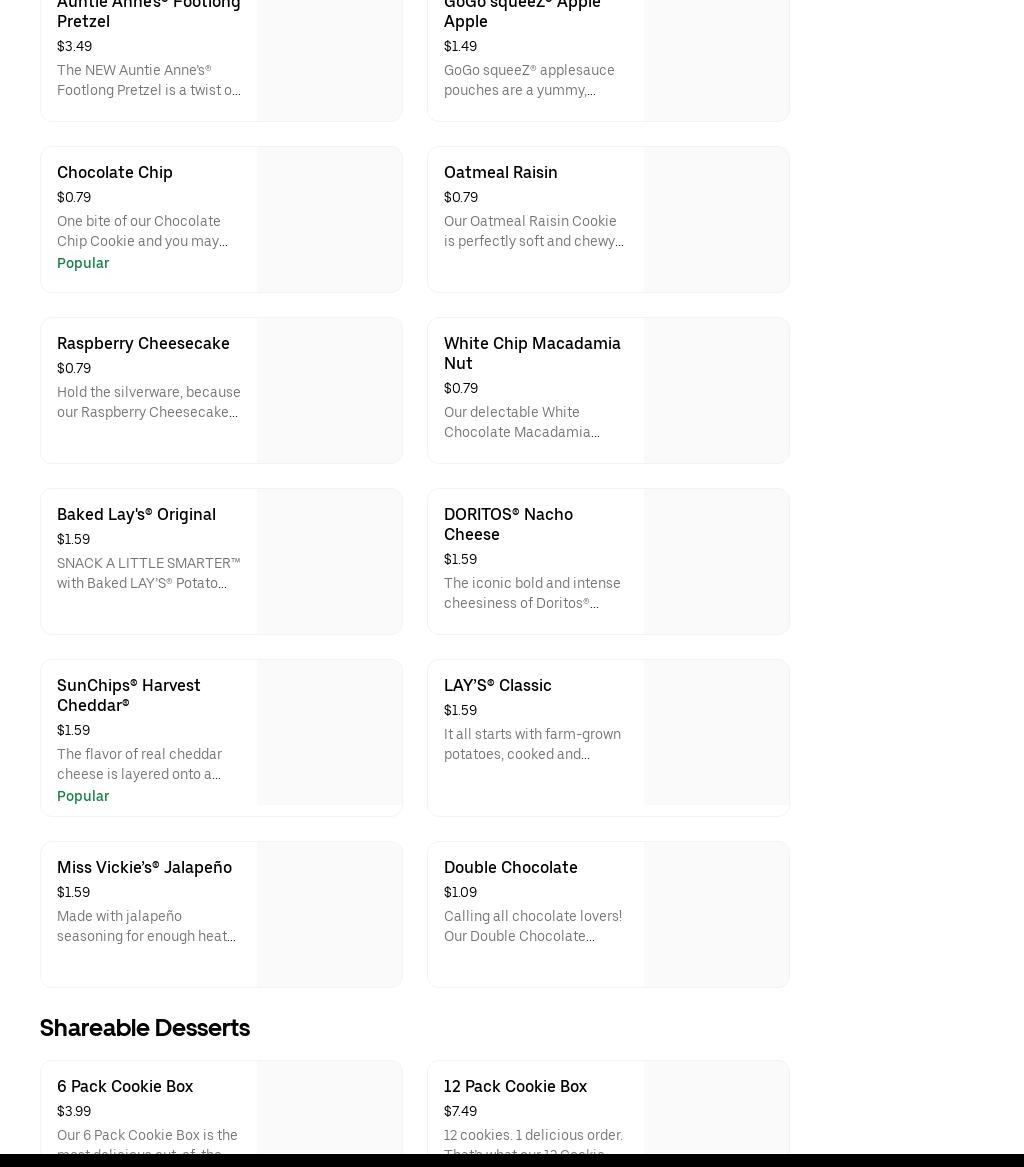The height and width of the screenshot is (1167, 1024).
Task: Open the Raspberry Cheesecake cookie item
Action: point(143,344)
